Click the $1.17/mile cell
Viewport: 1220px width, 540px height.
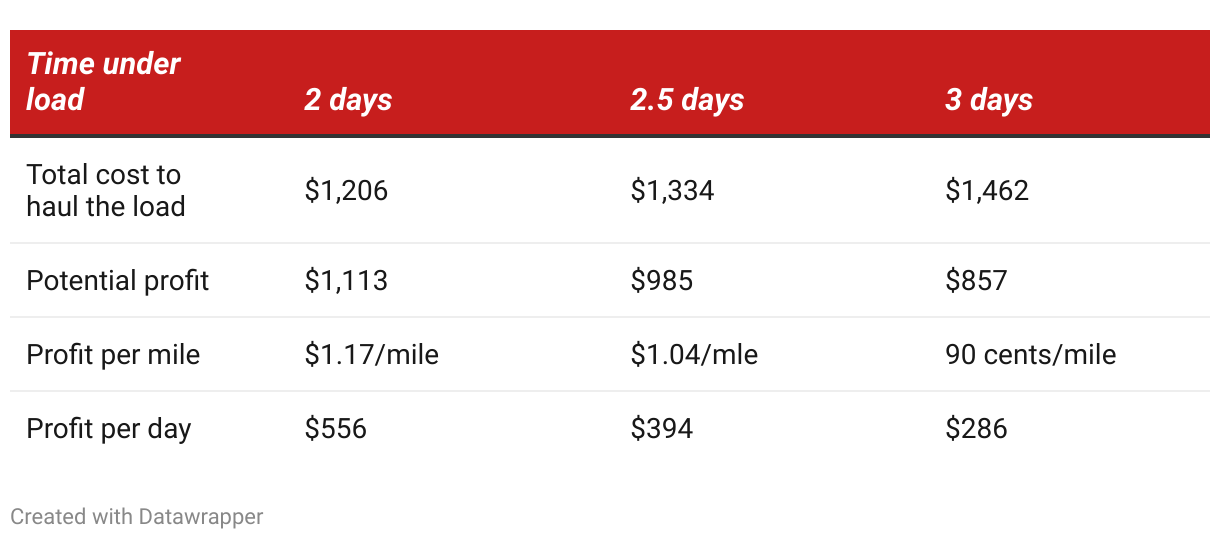pos(372,354)
